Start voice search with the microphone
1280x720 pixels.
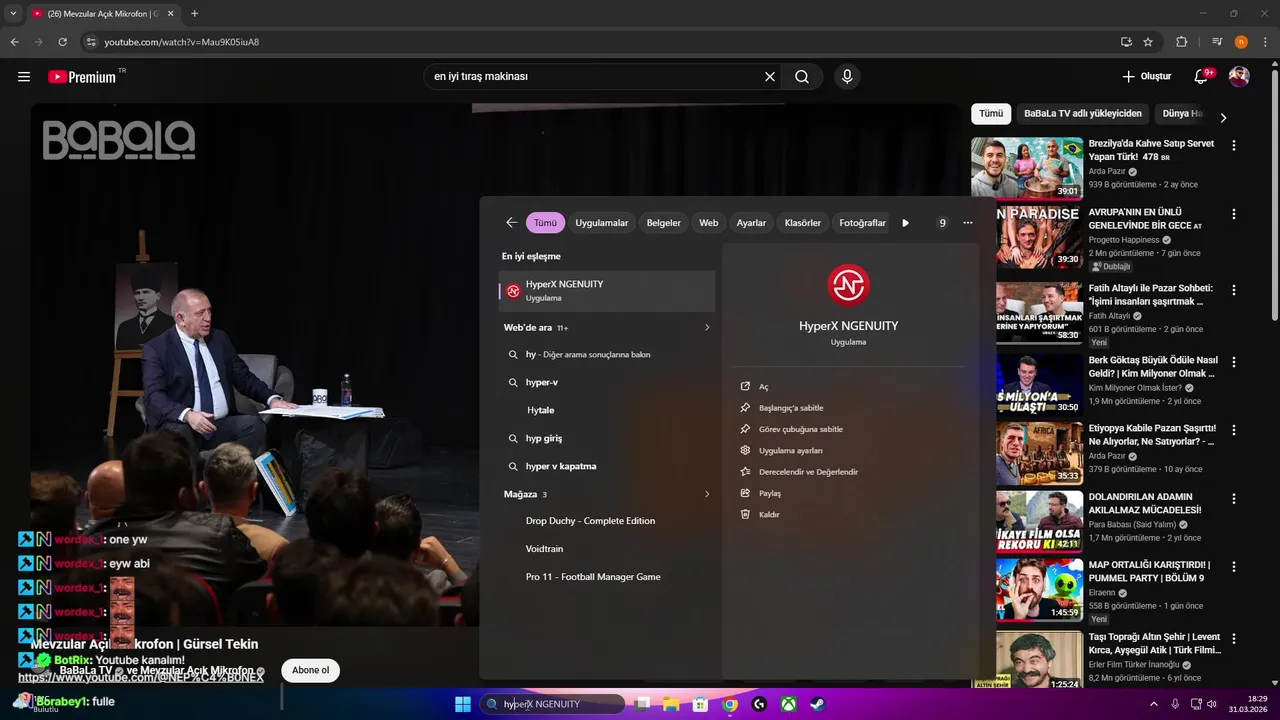tap(847, 77)
